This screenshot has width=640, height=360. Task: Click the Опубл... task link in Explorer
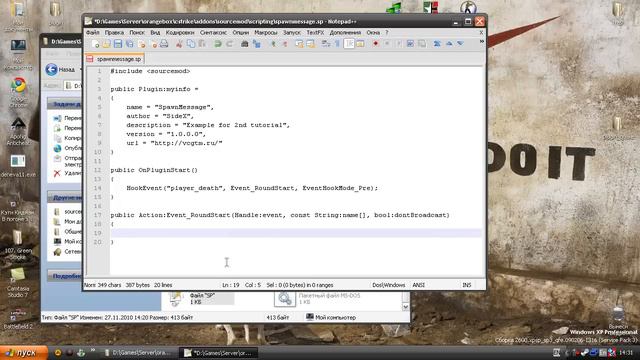click(x=68, y=148)
